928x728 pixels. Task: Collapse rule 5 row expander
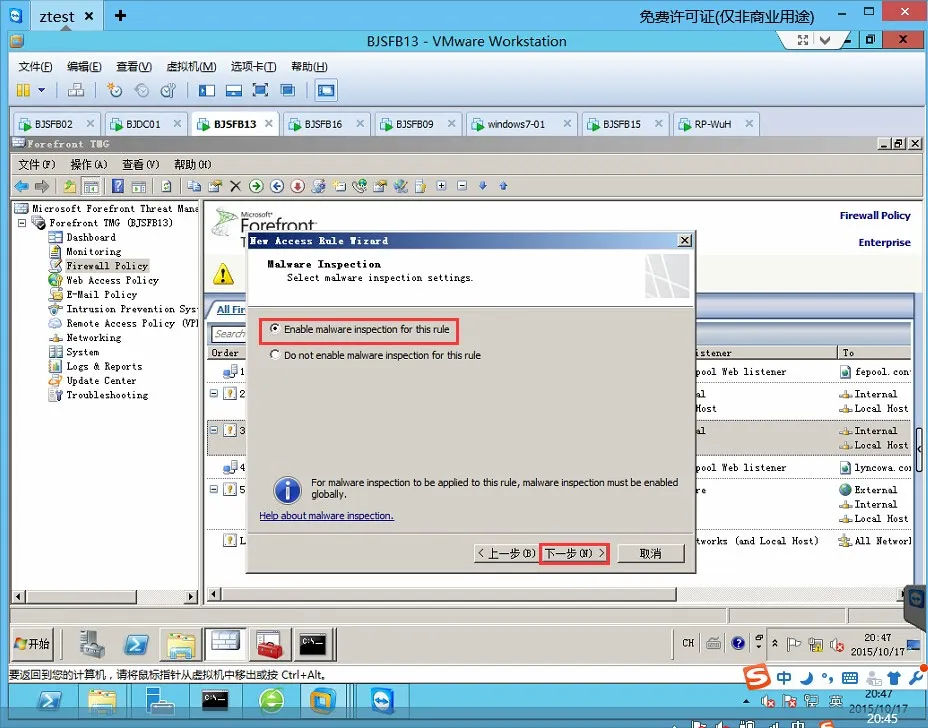tap(214, 489)
